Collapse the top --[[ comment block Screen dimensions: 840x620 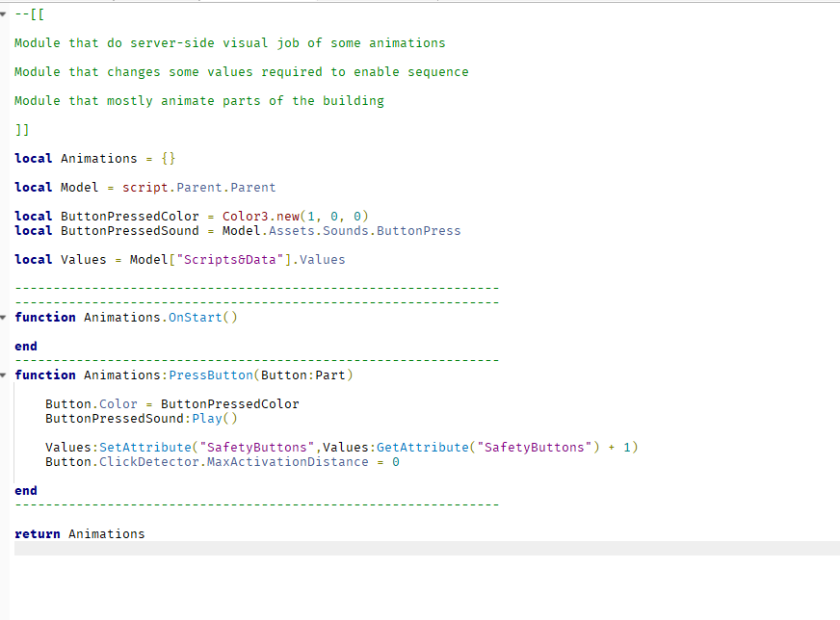tap(6, 14)
